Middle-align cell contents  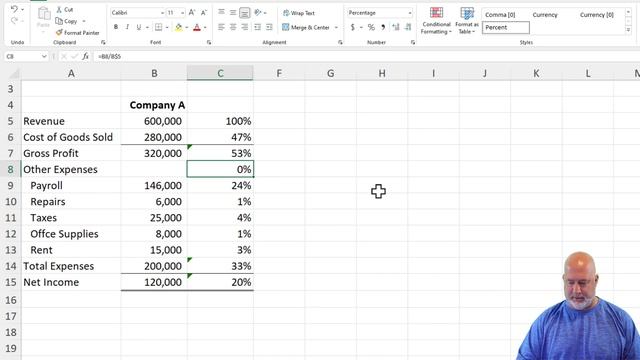(x=233, y=13)
